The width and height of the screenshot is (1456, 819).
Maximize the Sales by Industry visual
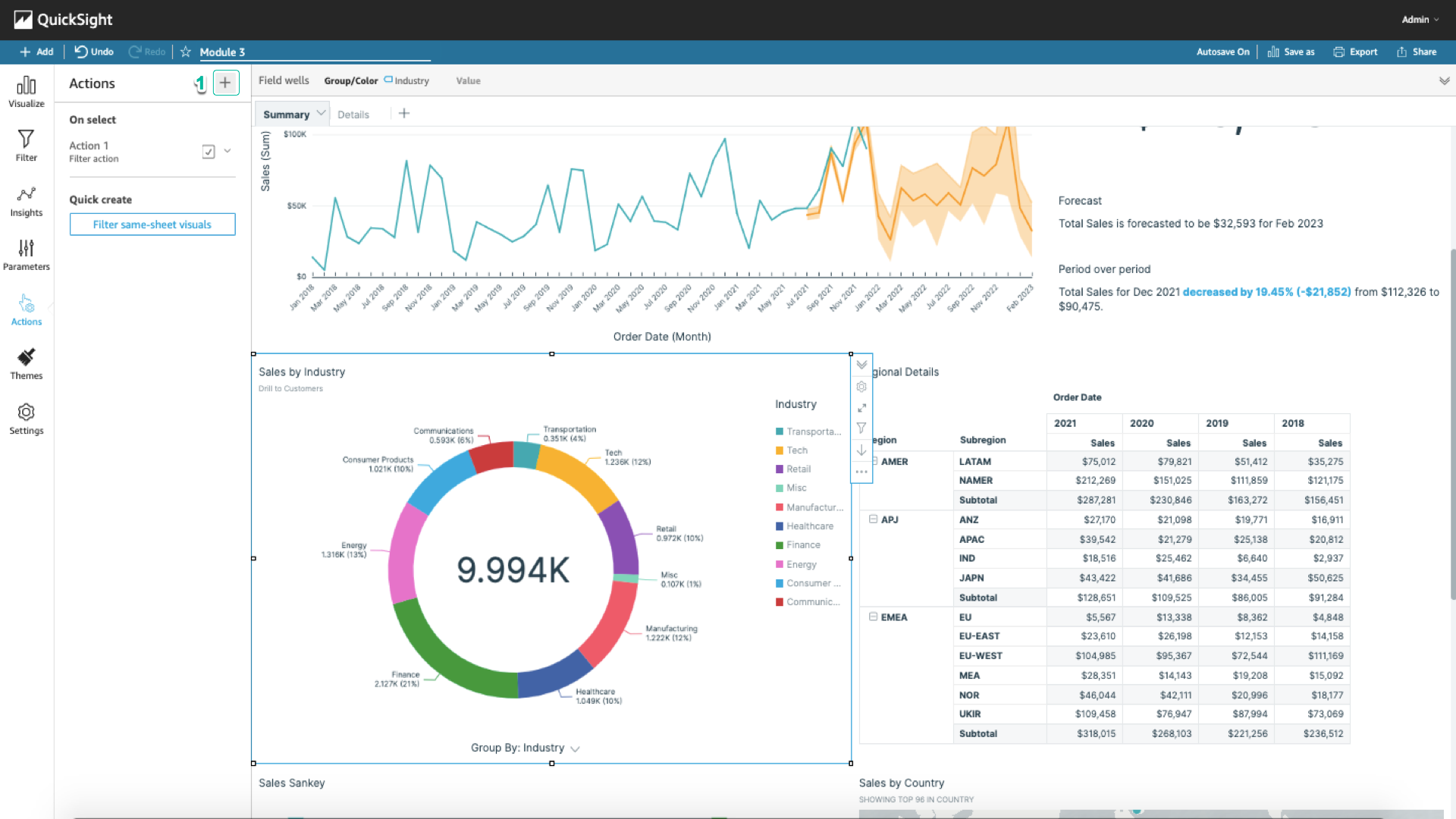tap(861, 408)
